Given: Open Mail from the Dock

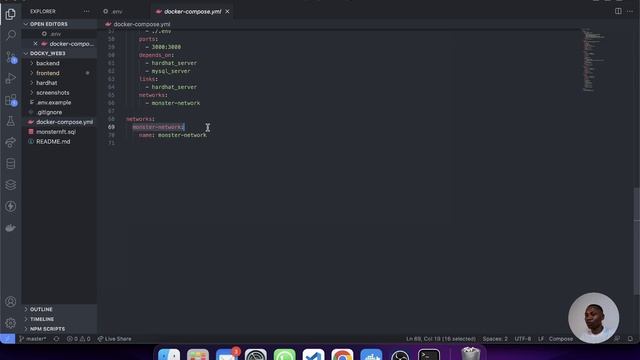Looking at the screenshot, I should click(227, 354).
